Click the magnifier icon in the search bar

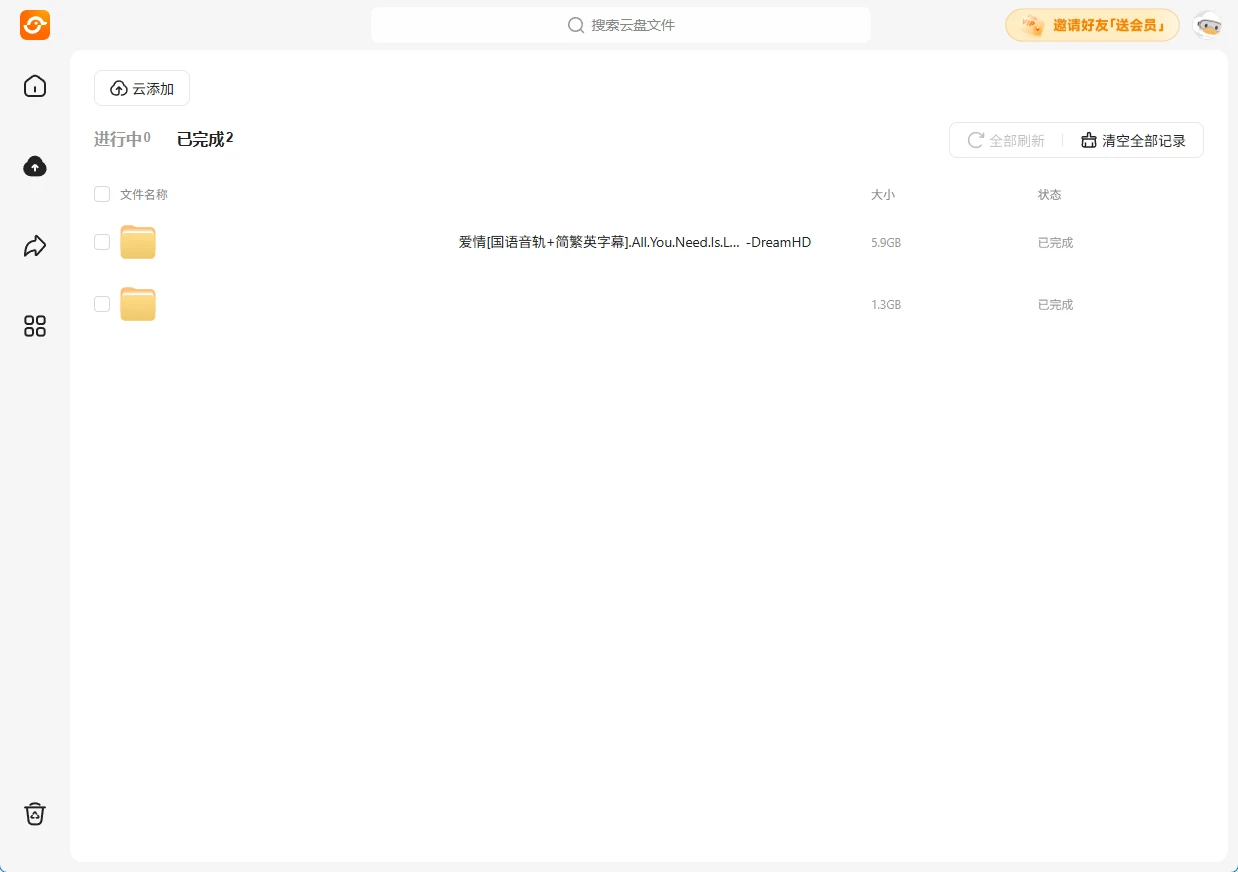[576, 25]
